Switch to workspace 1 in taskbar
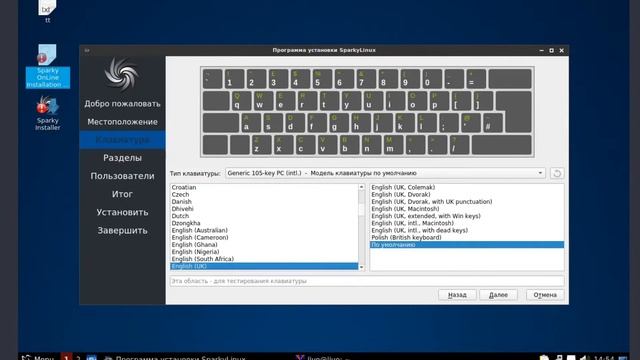This screenshot has height=360, width=640. pos(66,357)
